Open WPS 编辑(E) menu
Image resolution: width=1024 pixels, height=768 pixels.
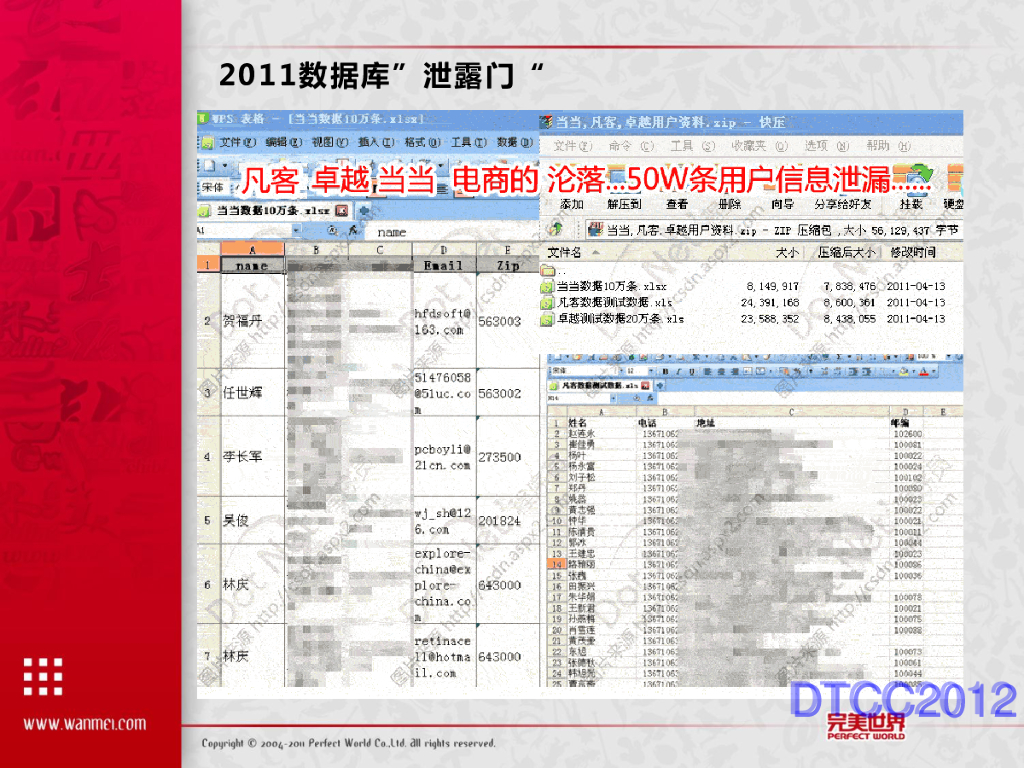283,142
